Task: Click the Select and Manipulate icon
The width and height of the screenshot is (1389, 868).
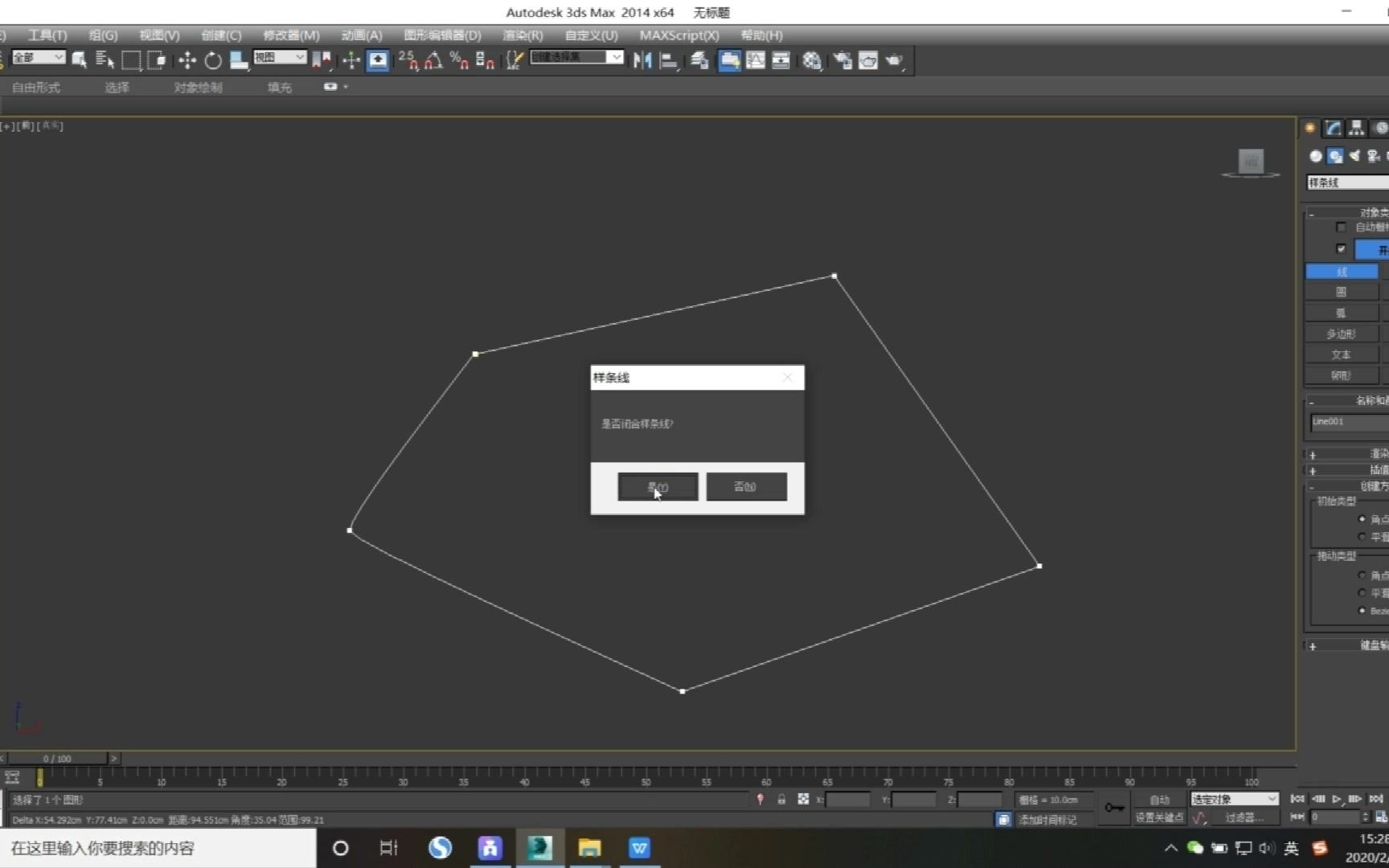Action: click(x=351, y=60)
